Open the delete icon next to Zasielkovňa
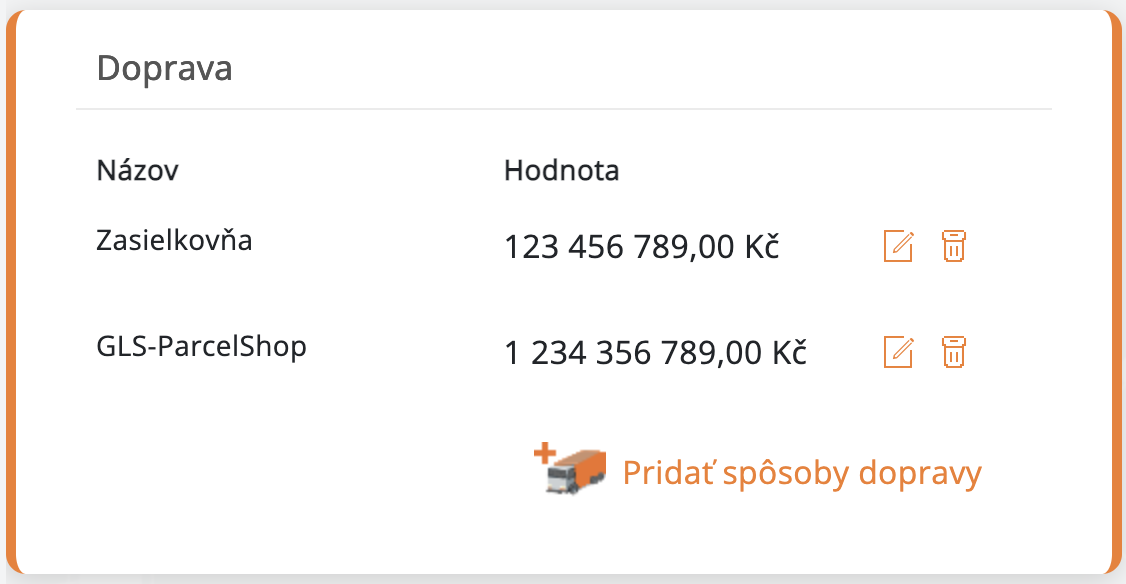1126x584 pixels. tap(953, 245)
